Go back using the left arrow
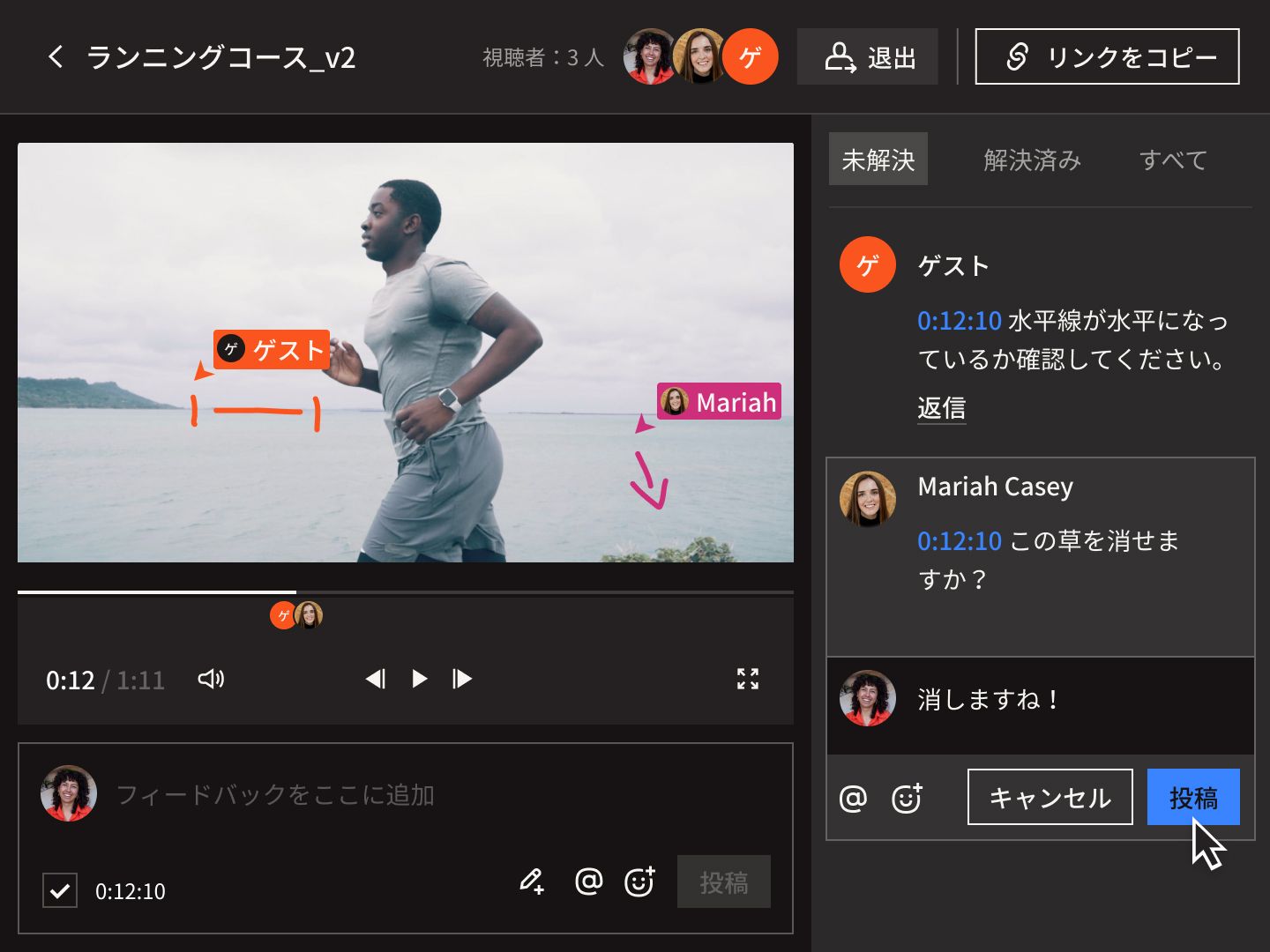Viewport: 1270px width, 952px height. tap(55, 56)
